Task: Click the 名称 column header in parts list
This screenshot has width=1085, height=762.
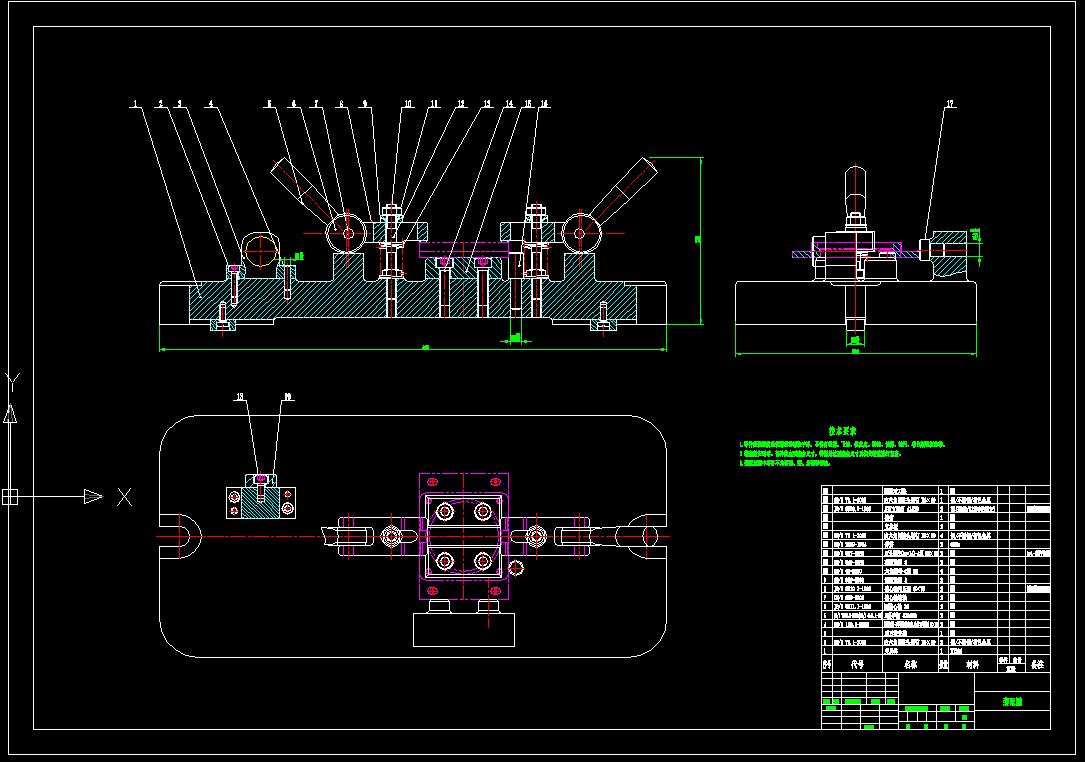Action: 910,664
